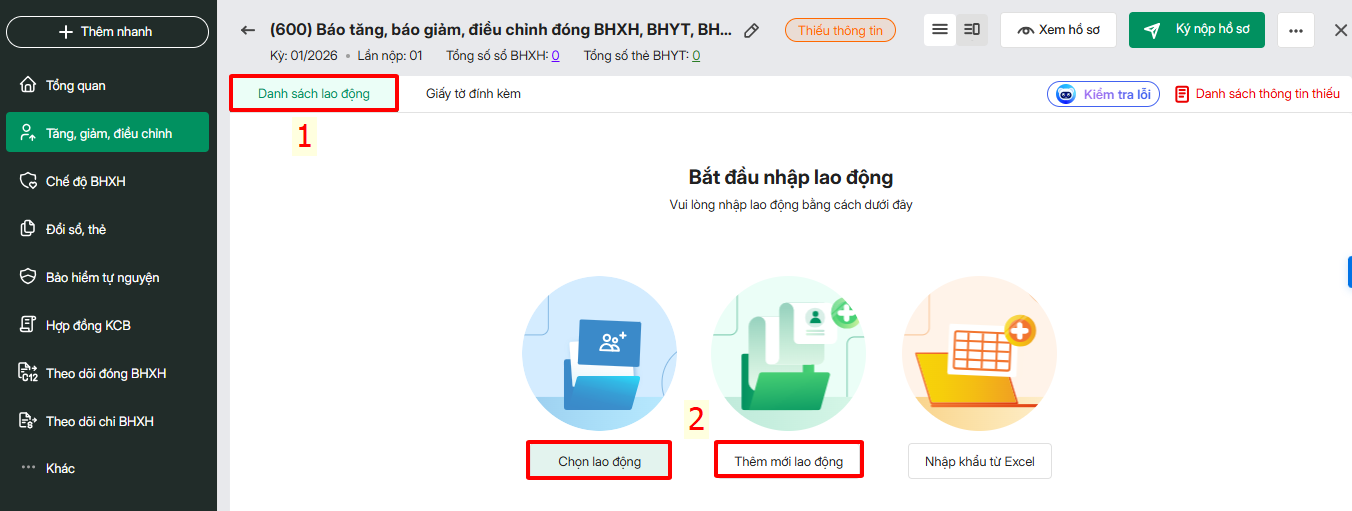Switch to the list view layout
This screenshot has height=511, width=1352.
pyautogui.click(x=940, y=30)
